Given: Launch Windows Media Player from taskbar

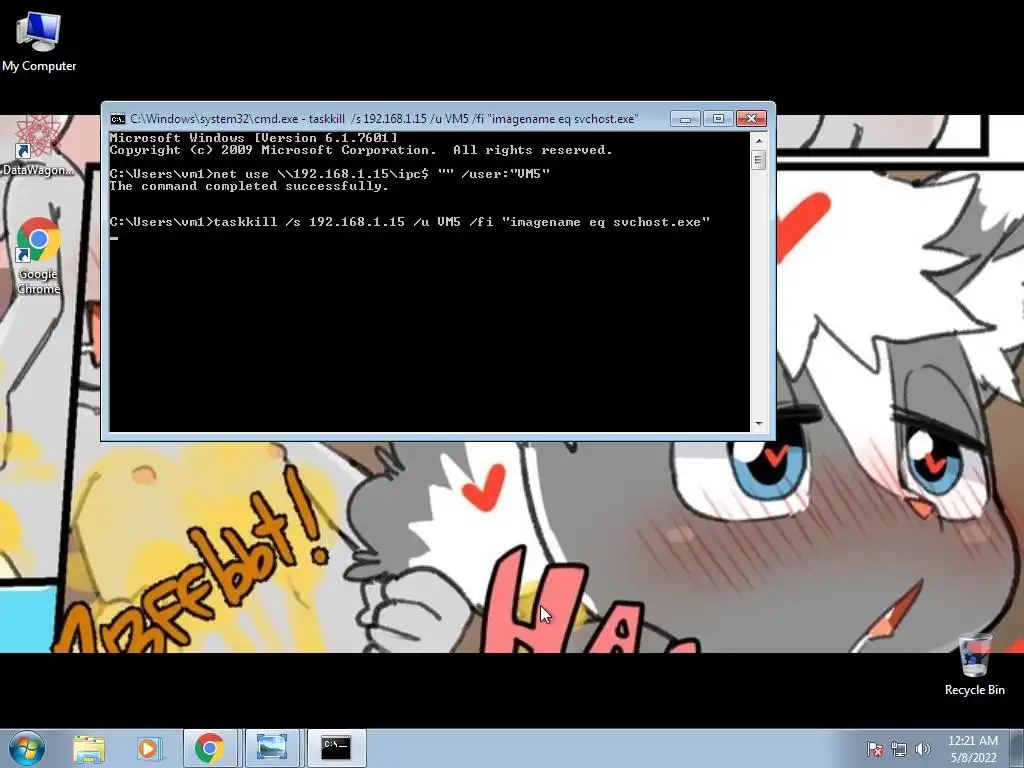Looking at the screenshot, I should pyautogui.click(x=149, y=748).
